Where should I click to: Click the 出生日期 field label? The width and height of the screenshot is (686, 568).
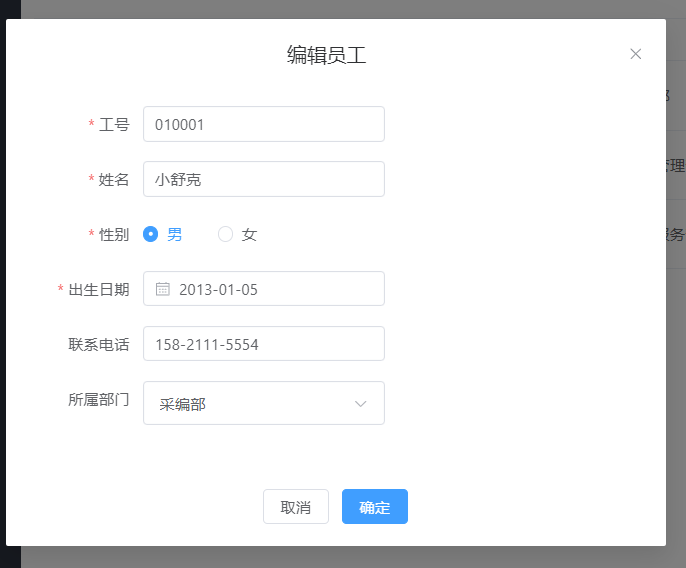click(99, 289)
